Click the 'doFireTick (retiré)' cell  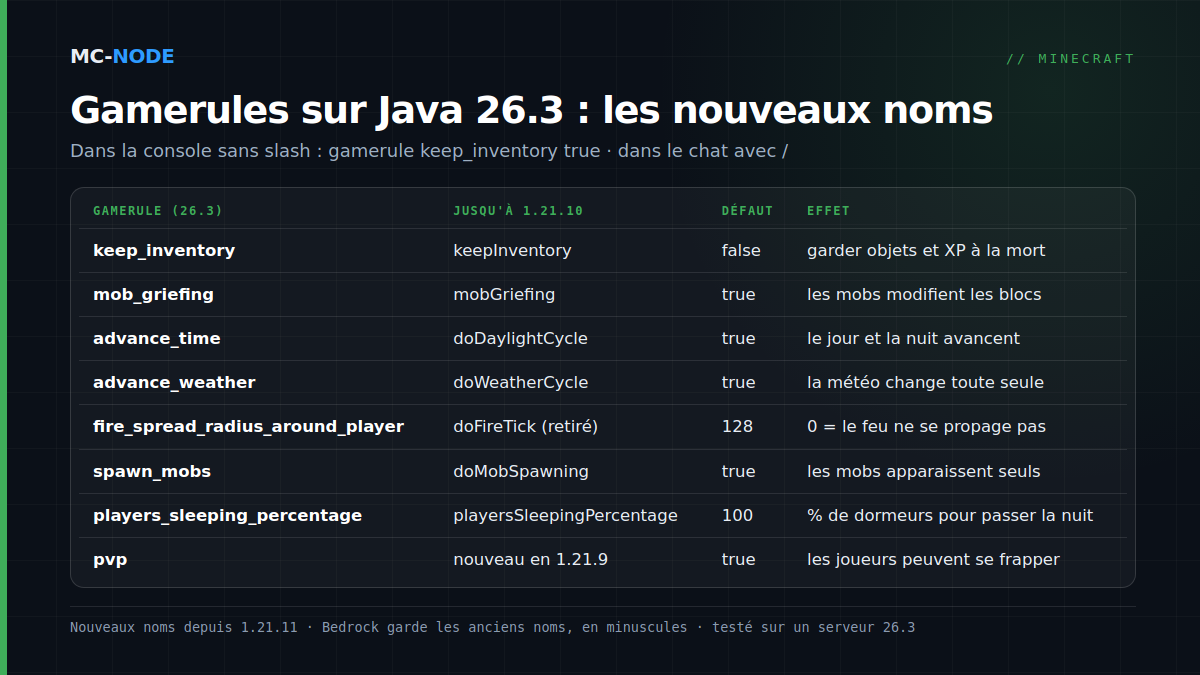525,426
